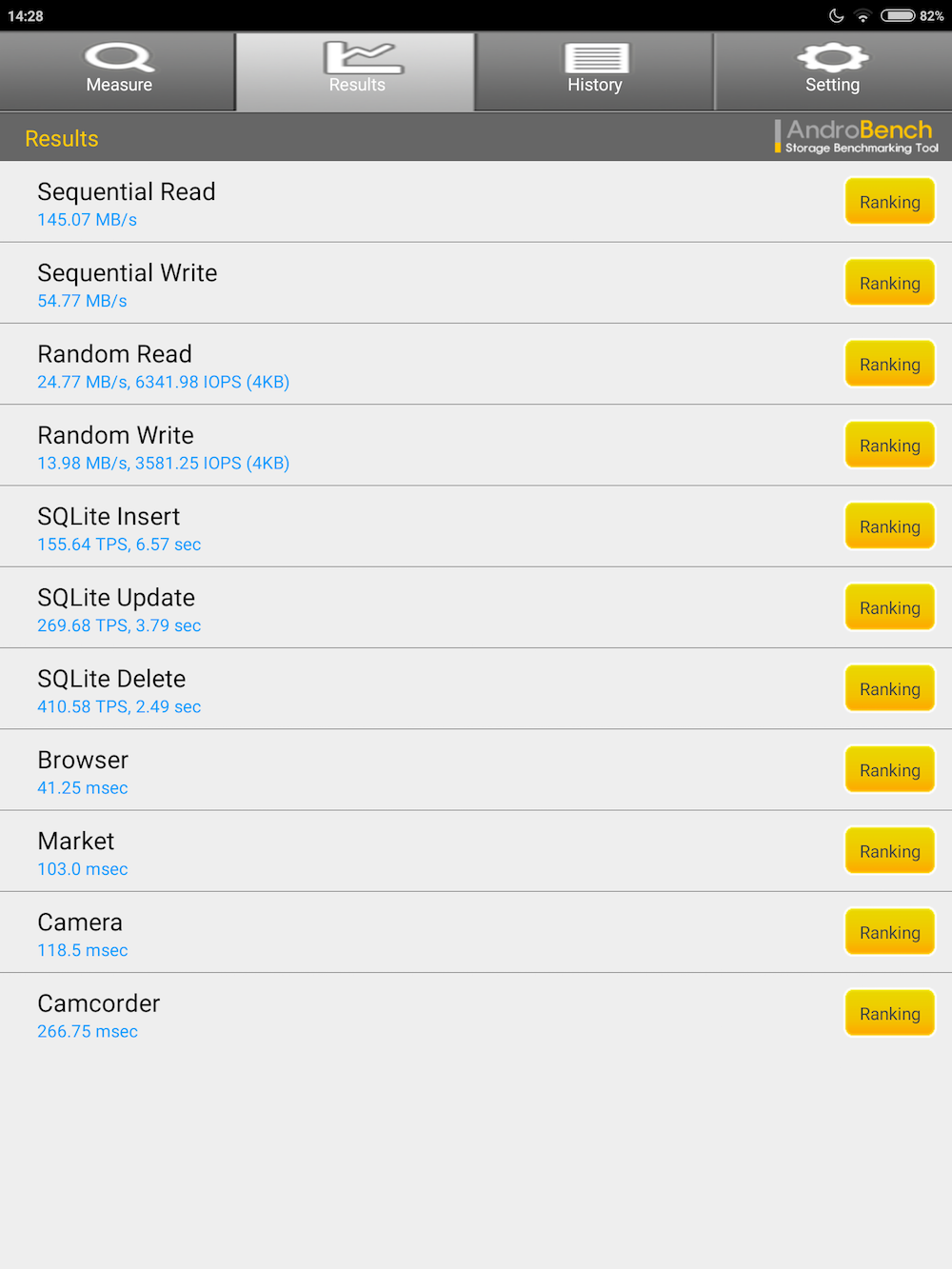Tap the do-not-disturb moon icon
The height and width of the screenshot is (1269, 952).
coord(837,15)
